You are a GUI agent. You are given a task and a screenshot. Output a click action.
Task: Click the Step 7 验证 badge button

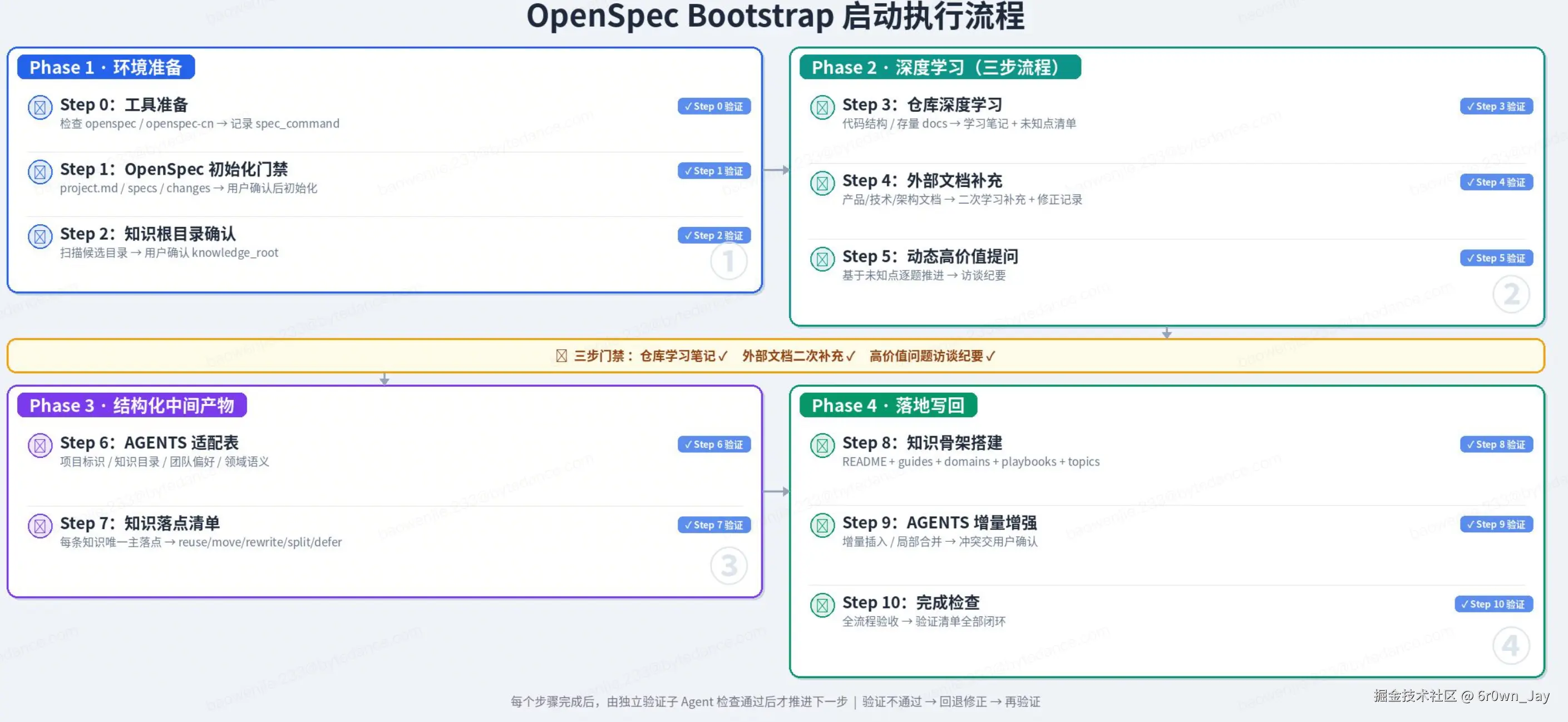pyautogui.click(x=713, y=525)
